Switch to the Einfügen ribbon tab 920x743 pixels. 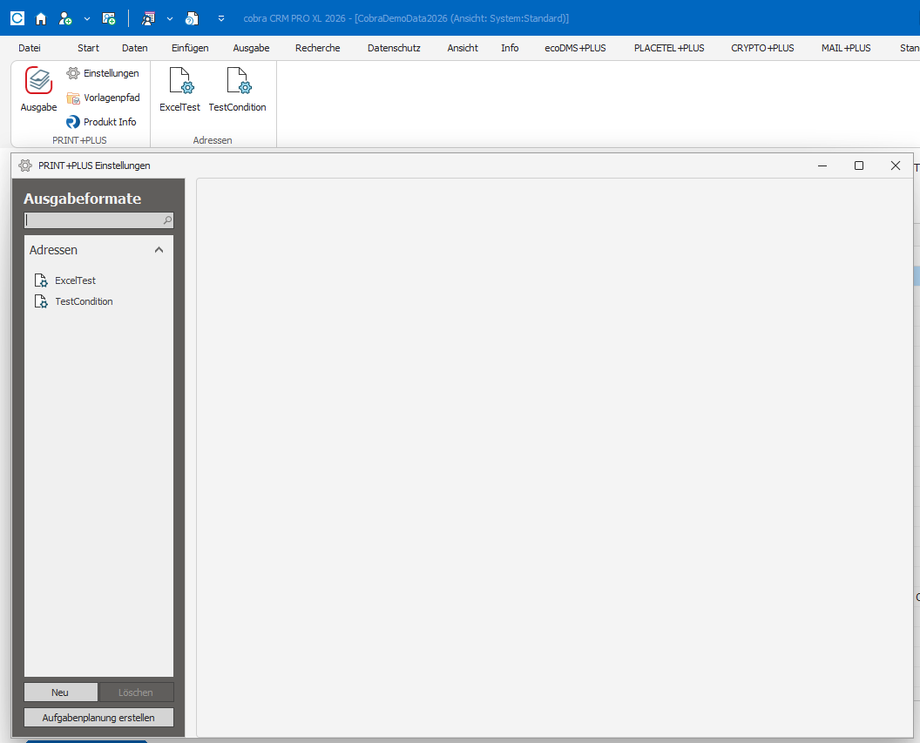[190, 48]
